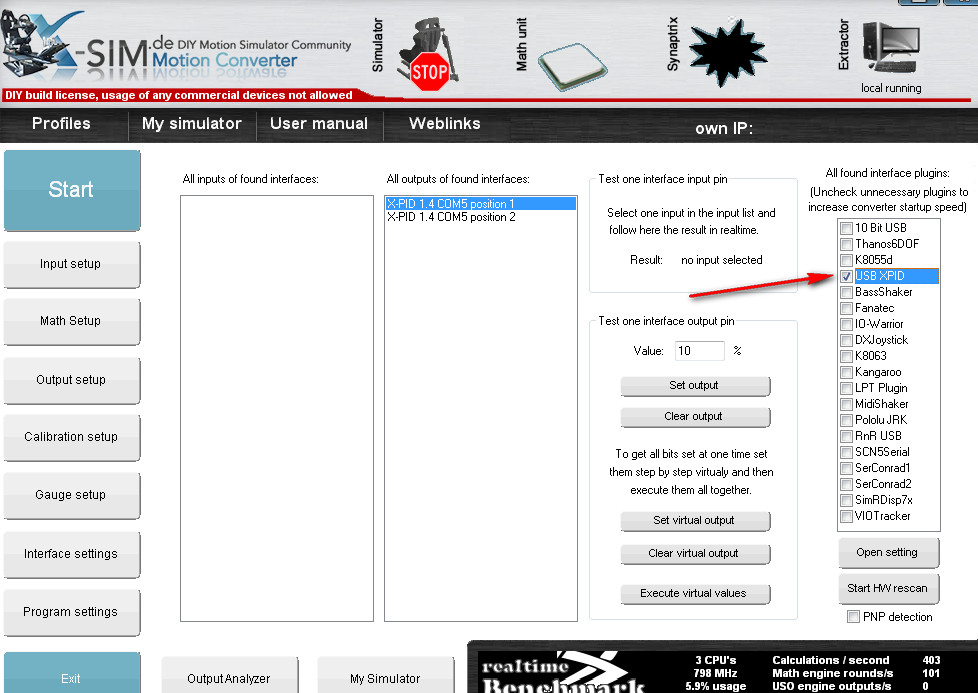This screenshot has height=693, width=978.
Task: Click the Set output button
Action: [694, 386]
